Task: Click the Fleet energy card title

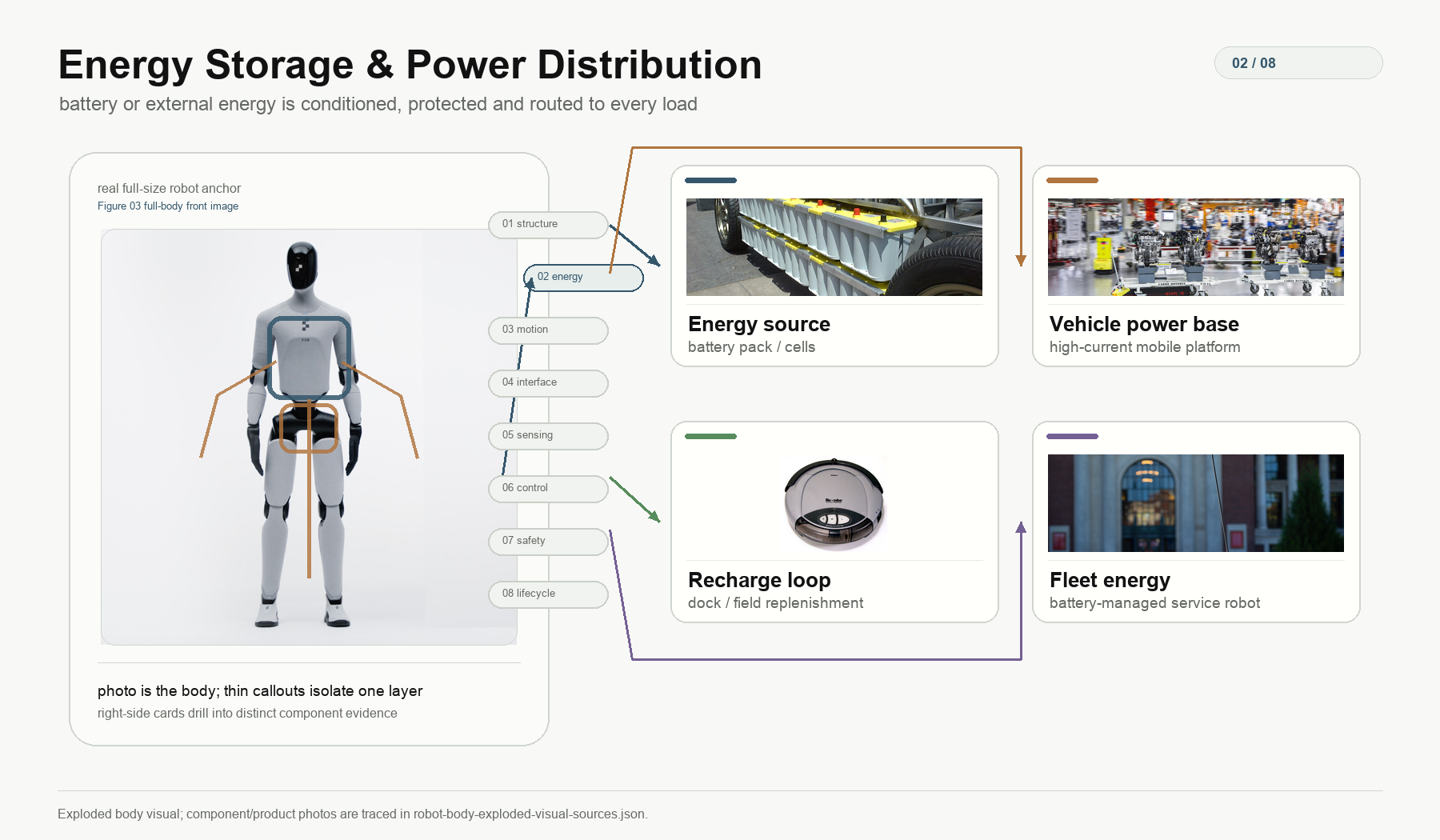Action: [1110, 580]
